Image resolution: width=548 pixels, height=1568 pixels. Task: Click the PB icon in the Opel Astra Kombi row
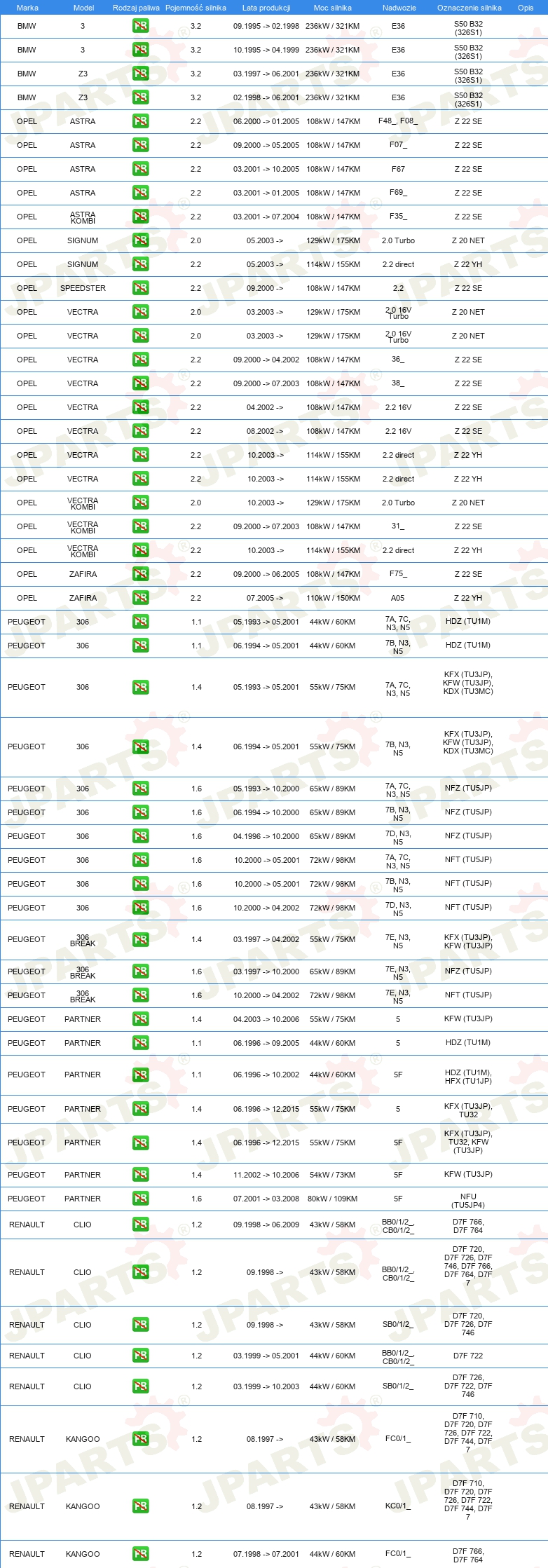click(140, 217)
